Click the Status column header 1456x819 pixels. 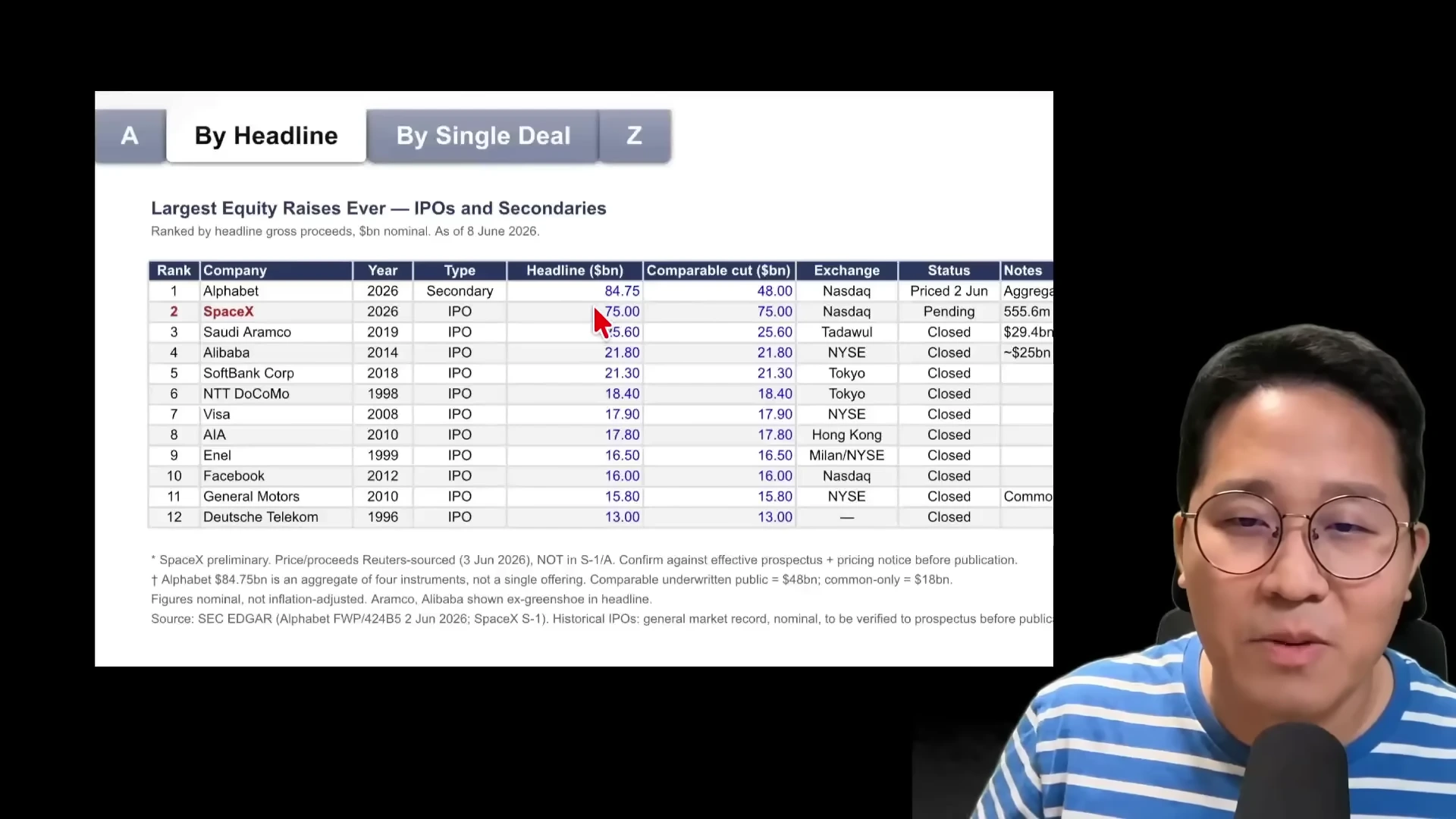[949, 271]
